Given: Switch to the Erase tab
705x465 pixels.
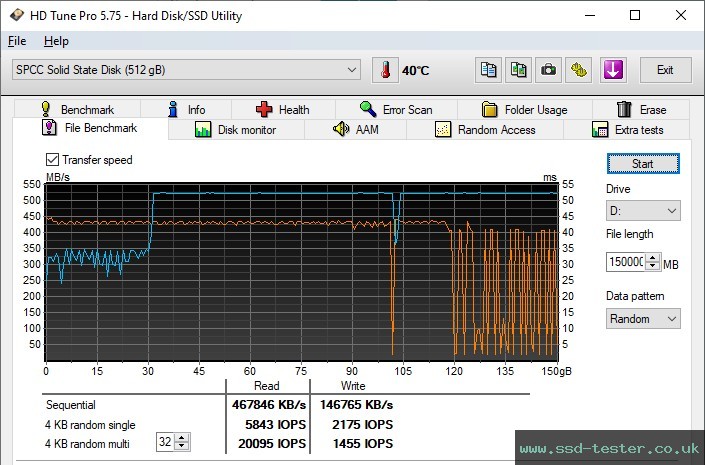Looking at the screenshot, I should pyautogui.click(x=641, y=109).
